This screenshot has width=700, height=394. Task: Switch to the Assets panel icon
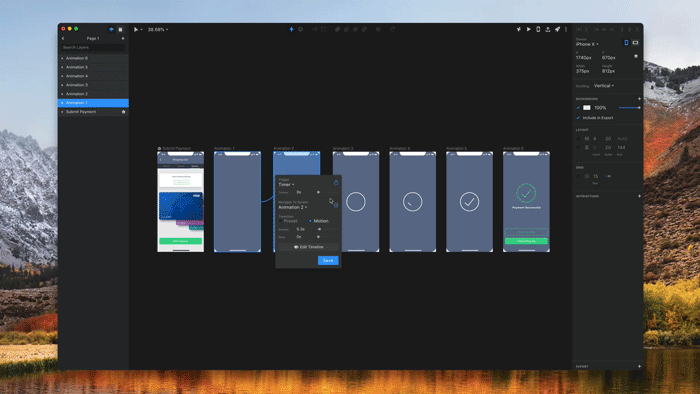point(120,29)
